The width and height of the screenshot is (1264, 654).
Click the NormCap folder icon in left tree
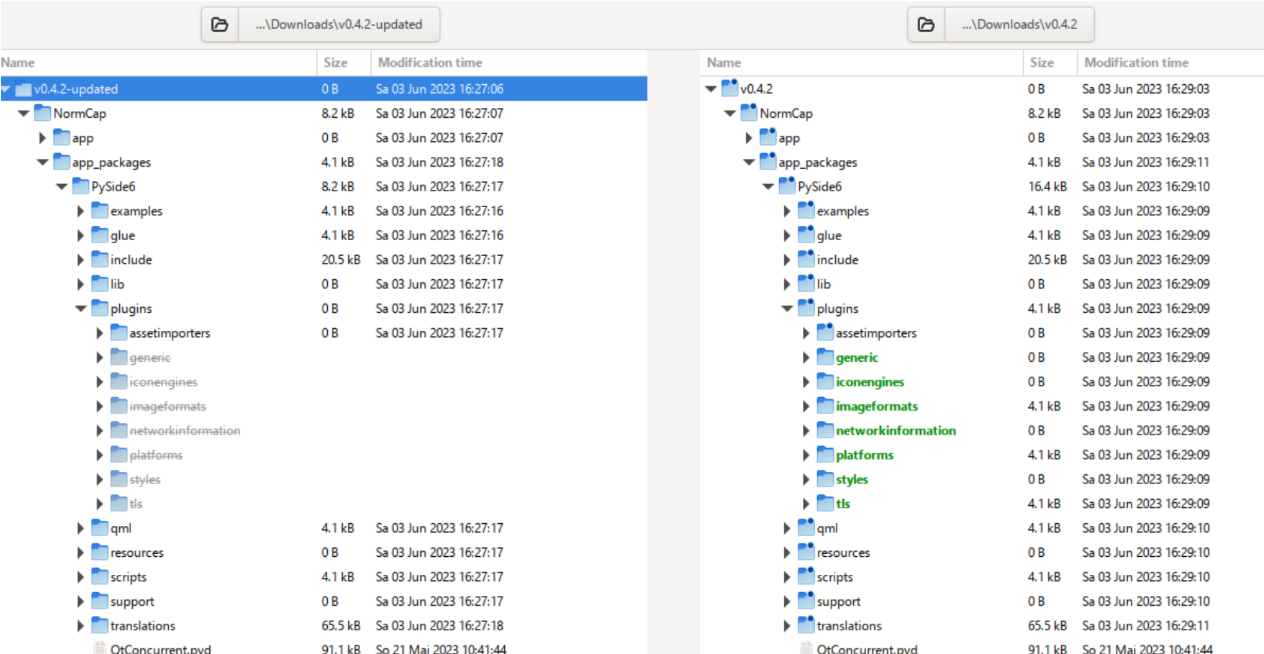[42, 113]
